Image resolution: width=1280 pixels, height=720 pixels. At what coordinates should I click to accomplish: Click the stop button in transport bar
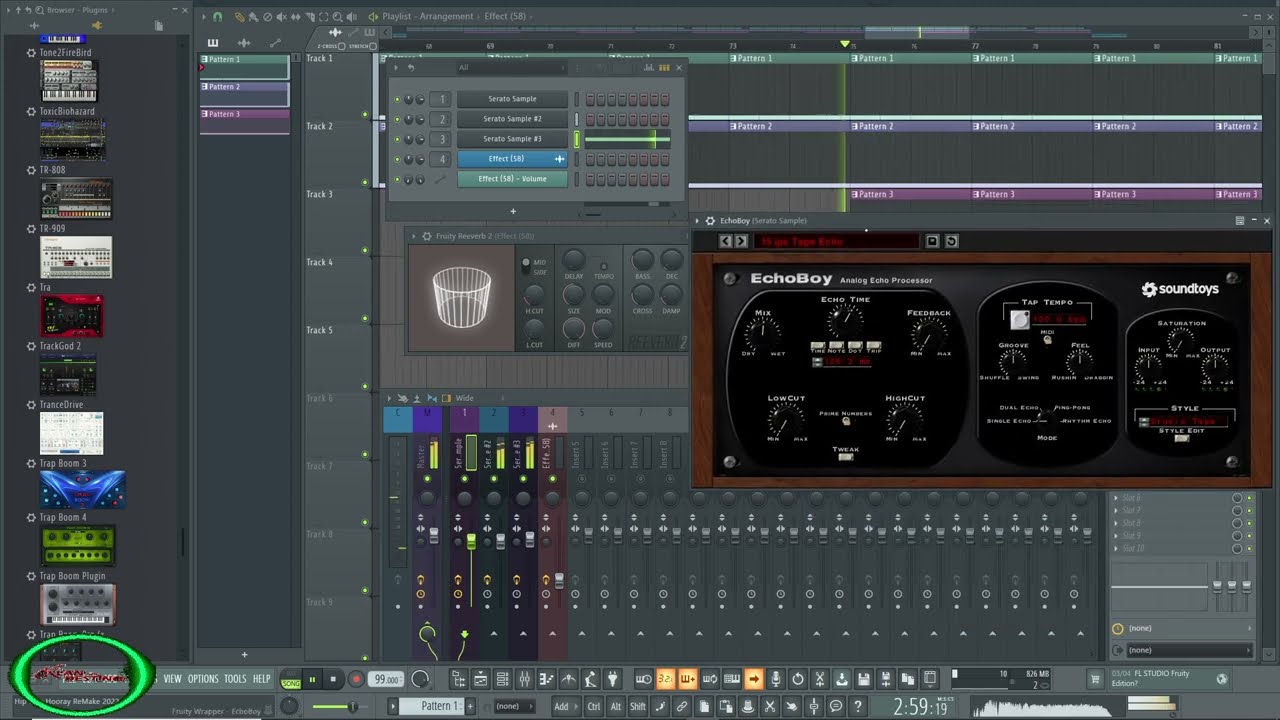333,680
